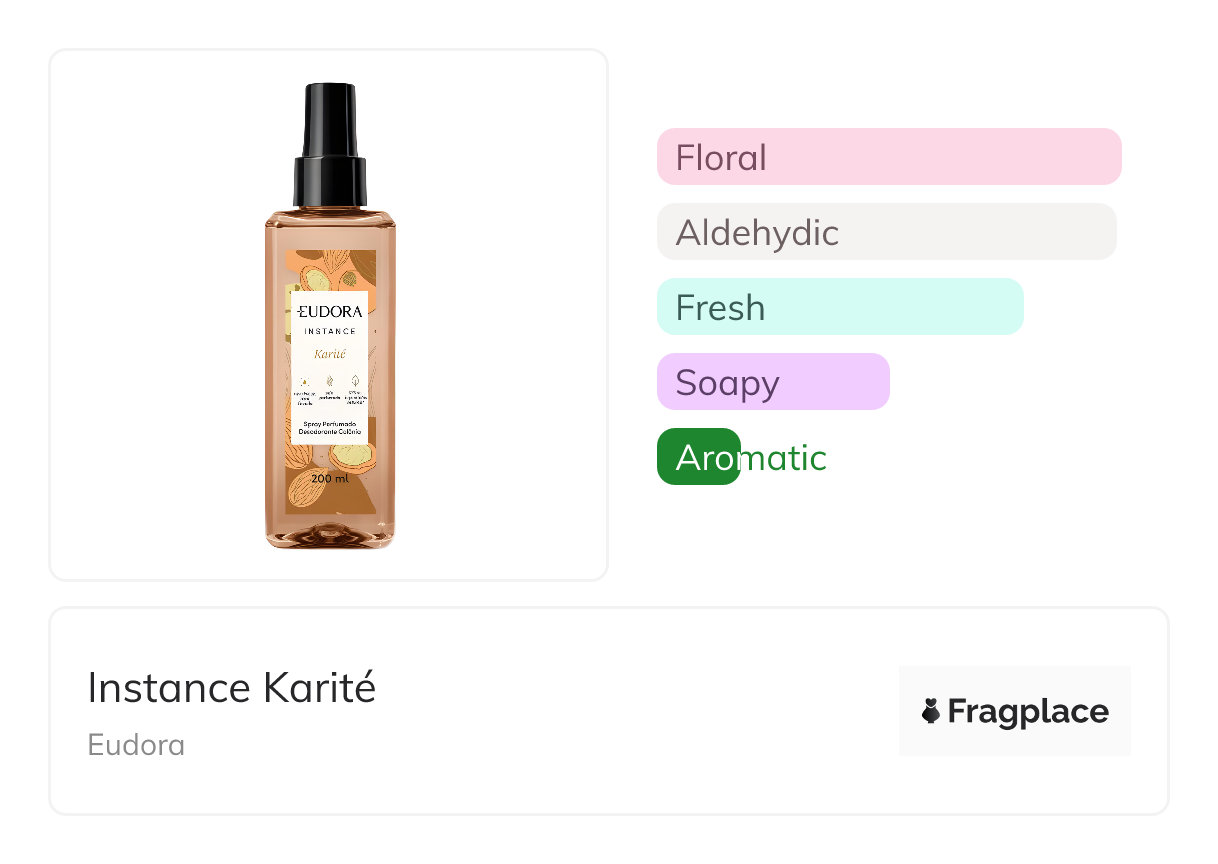Screen dimensions: 1218x864
Task: Click the green Aromatic accord bar
Action: tap(698, 457)
